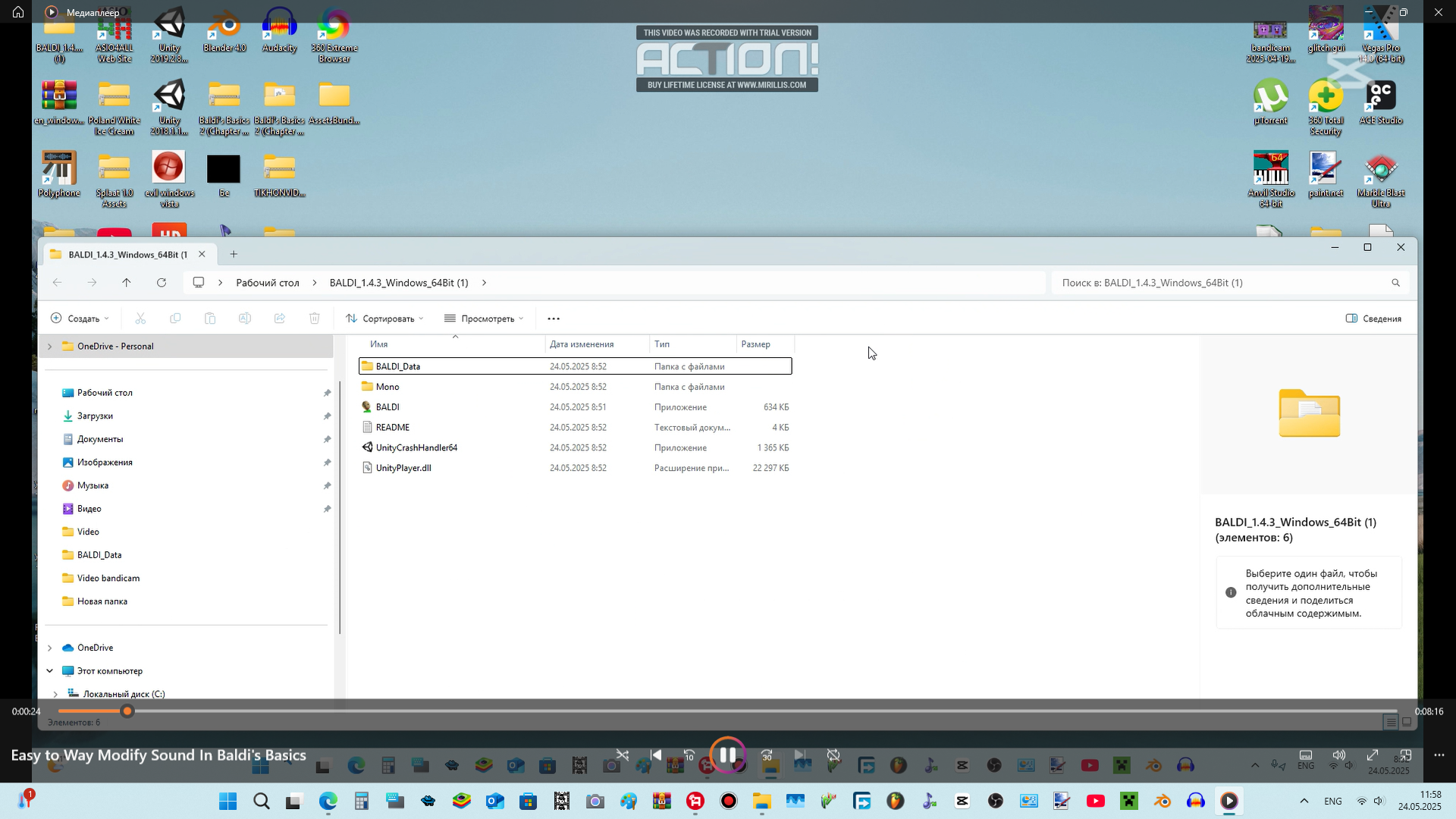Skip forward 30 seconds
The height and width of the screenshot is (819, 1456).
point(767,755)
